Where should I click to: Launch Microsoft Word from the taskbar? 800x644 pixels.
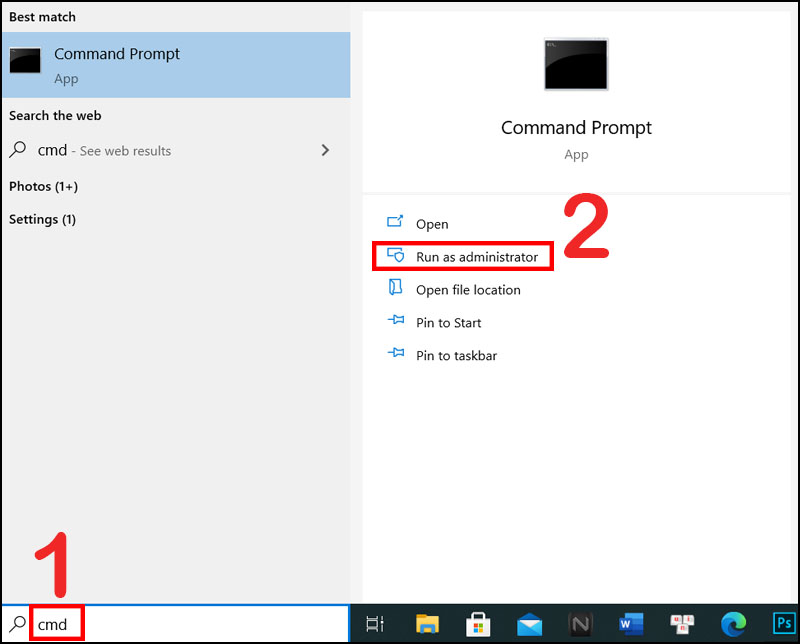(631, 624)
